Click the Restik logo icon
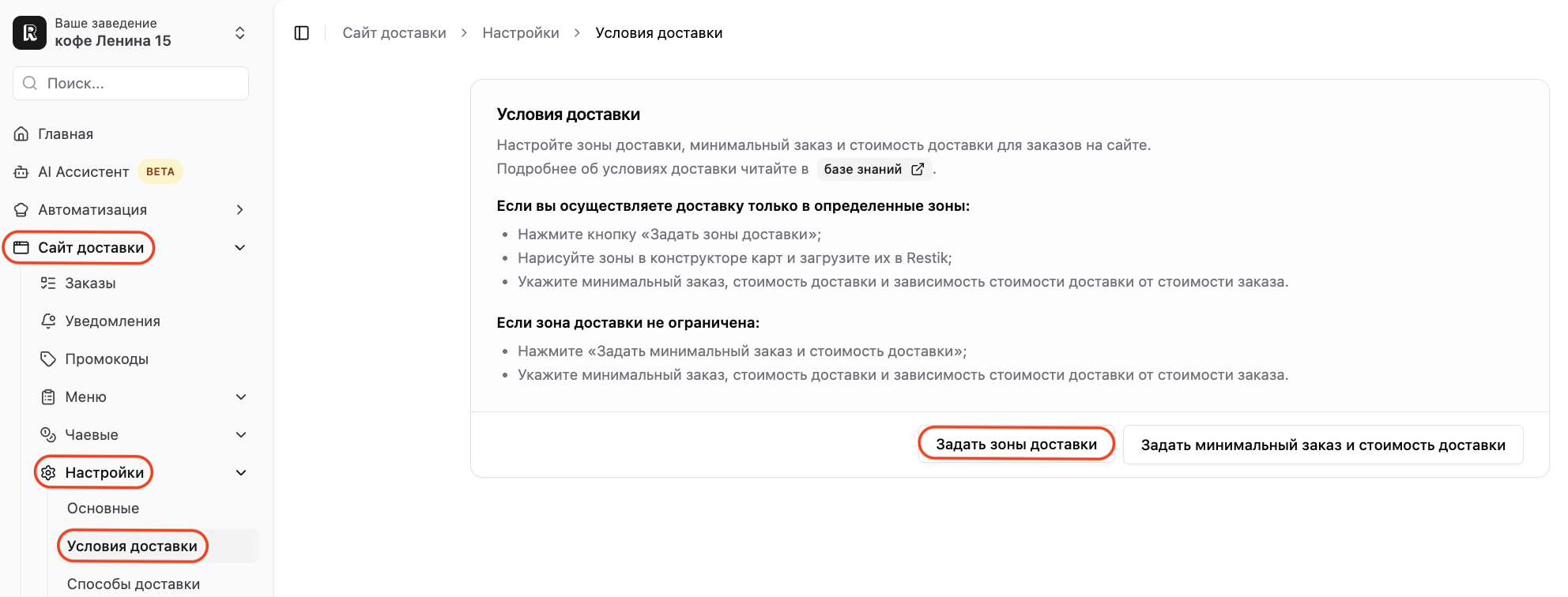Viewport: 1568px width, 597px height. [30, 33]
